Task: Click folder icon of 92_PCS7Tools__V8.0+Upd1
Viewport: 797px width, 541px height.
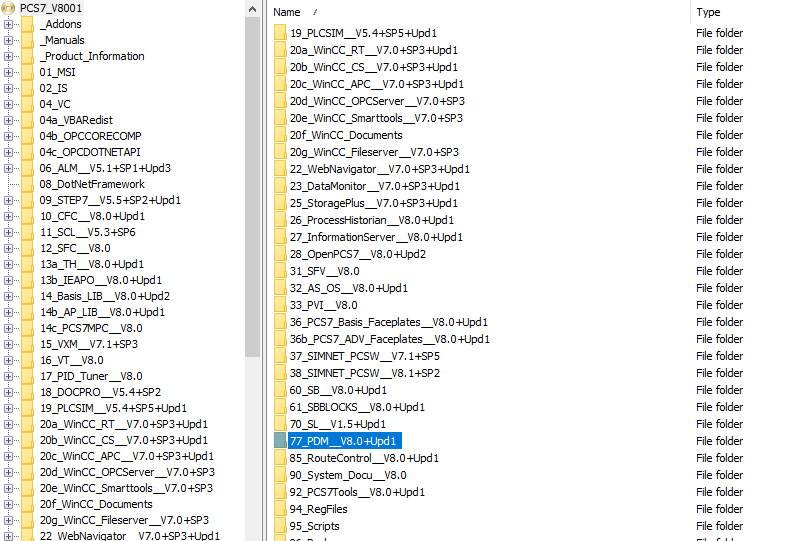Action: pos(280,492)
